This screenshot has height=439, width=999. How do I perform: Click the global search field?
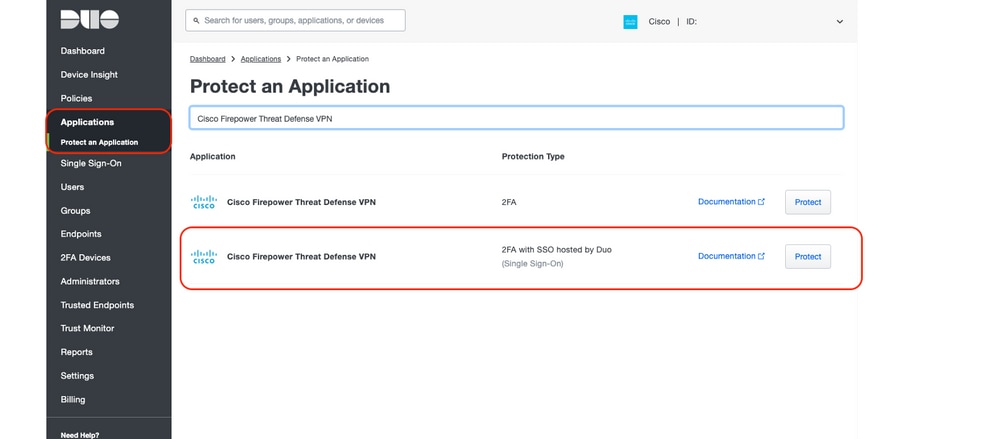tap(295, 20)
